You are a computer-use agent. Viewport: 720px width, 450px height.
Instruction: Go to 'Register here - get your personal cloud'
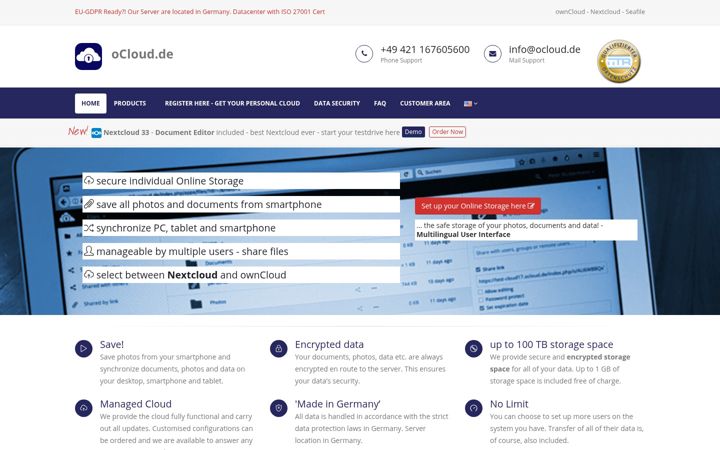232,103
